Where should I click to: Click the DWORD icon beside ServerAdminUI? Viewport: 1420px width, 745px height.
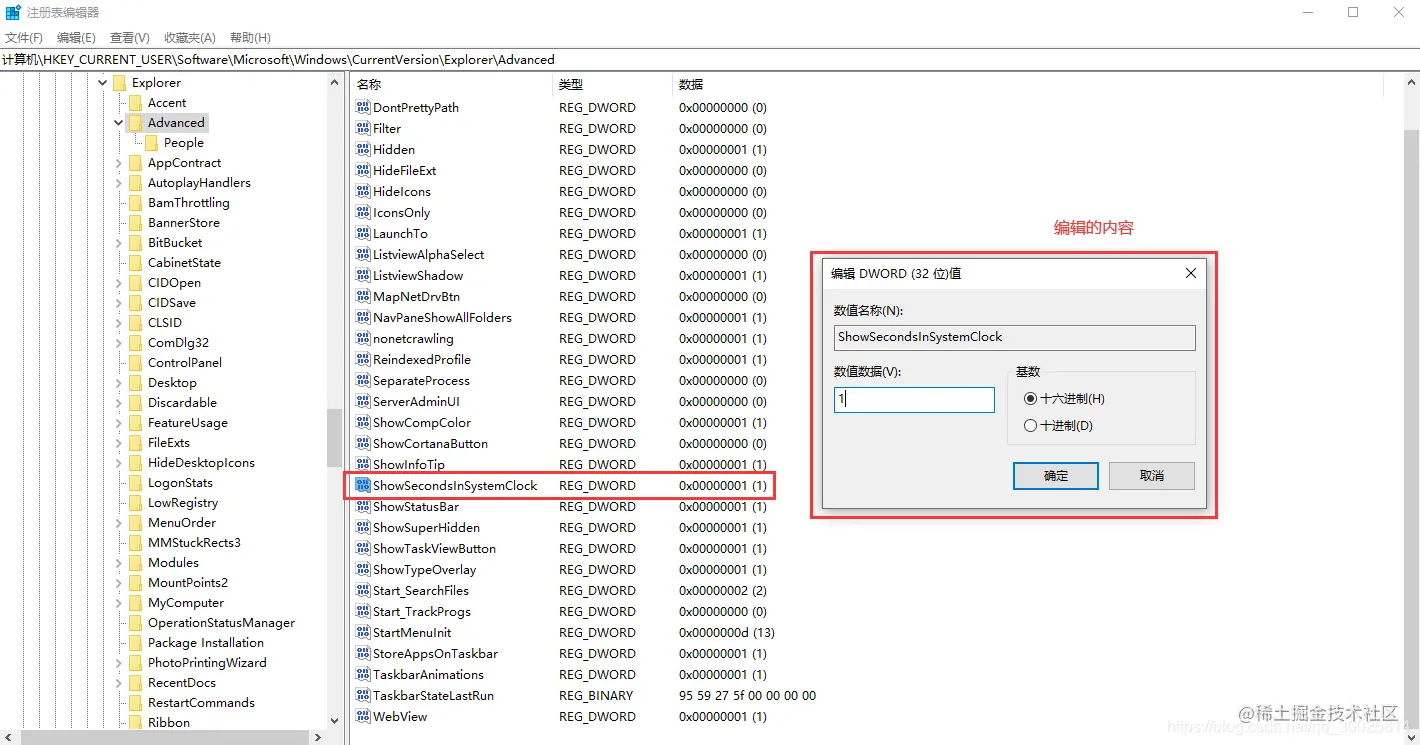pos(363,401)
